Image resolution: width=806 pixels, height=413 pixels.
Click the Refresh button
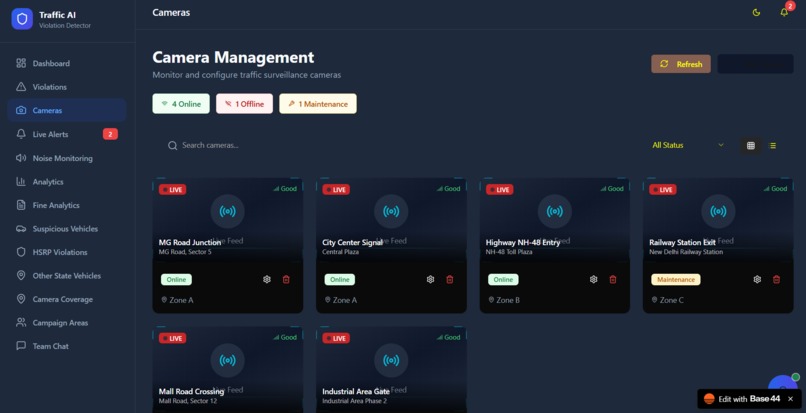(x=681, y=64)
